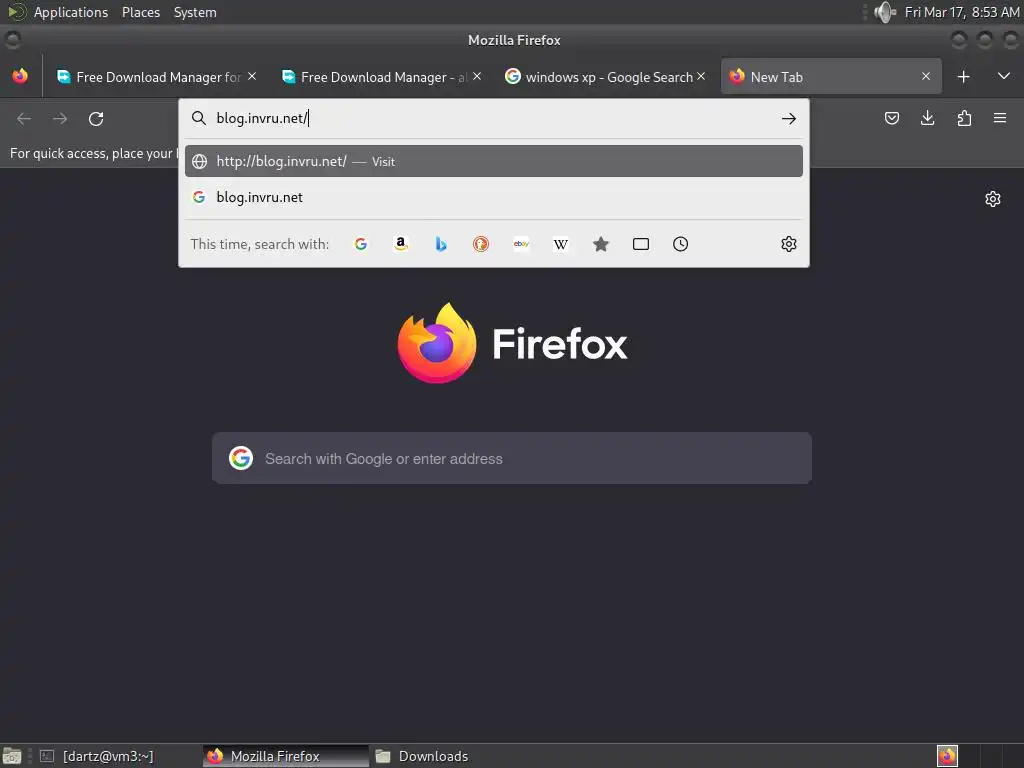This screenshot has width=1024, height=768.
Task: Open the dartz@vm3 terminal taskbar item
Action: point(108,756)
